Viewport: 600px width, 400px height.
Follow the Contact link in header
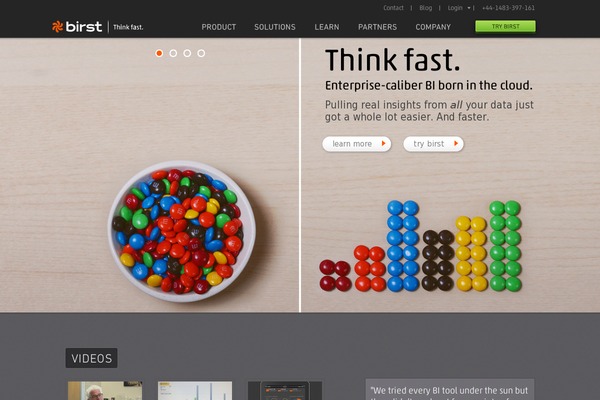tap(393, 8)
